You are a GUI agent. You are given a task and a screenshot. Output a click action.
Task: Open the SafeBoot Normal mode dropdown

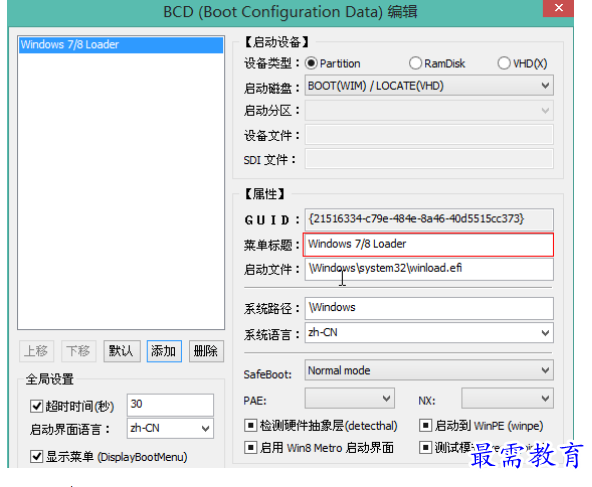(x=429, y=370)
